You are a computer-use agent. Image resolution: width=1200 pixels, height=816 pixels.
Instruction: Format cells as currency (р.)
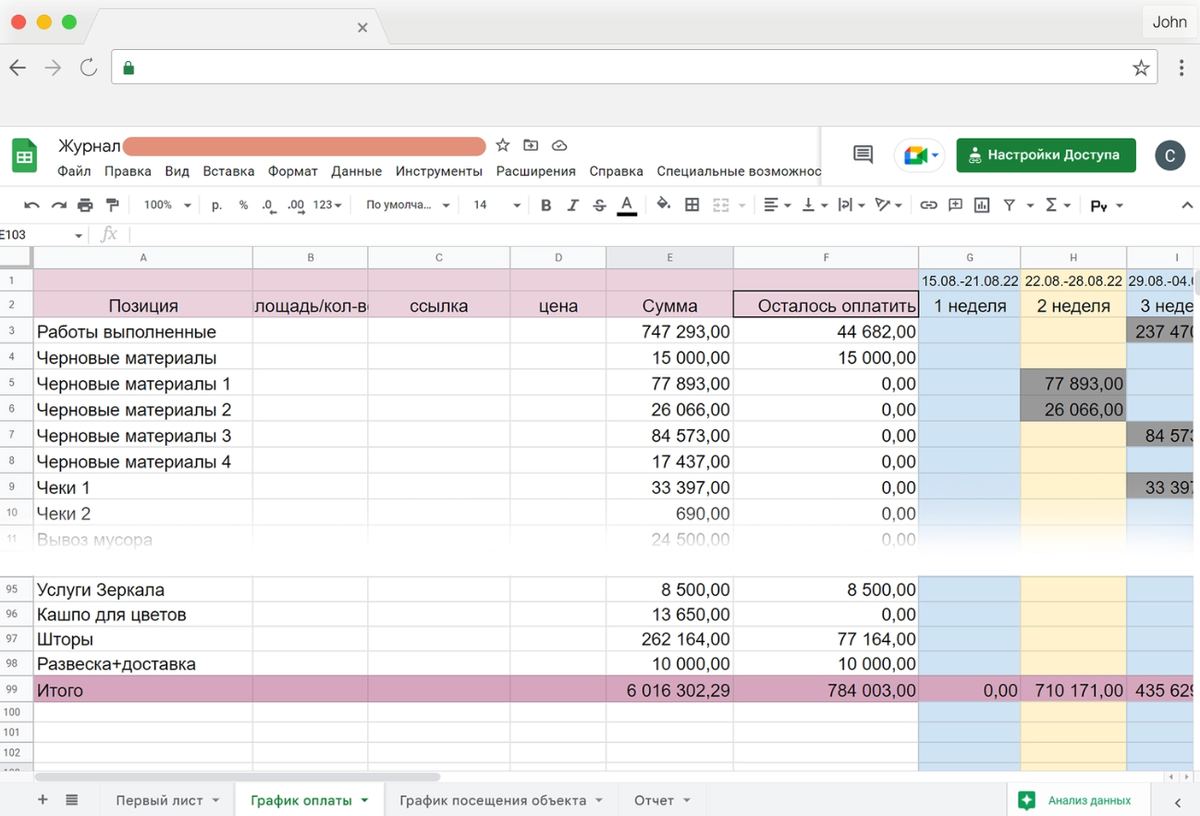tap(217, 205)
